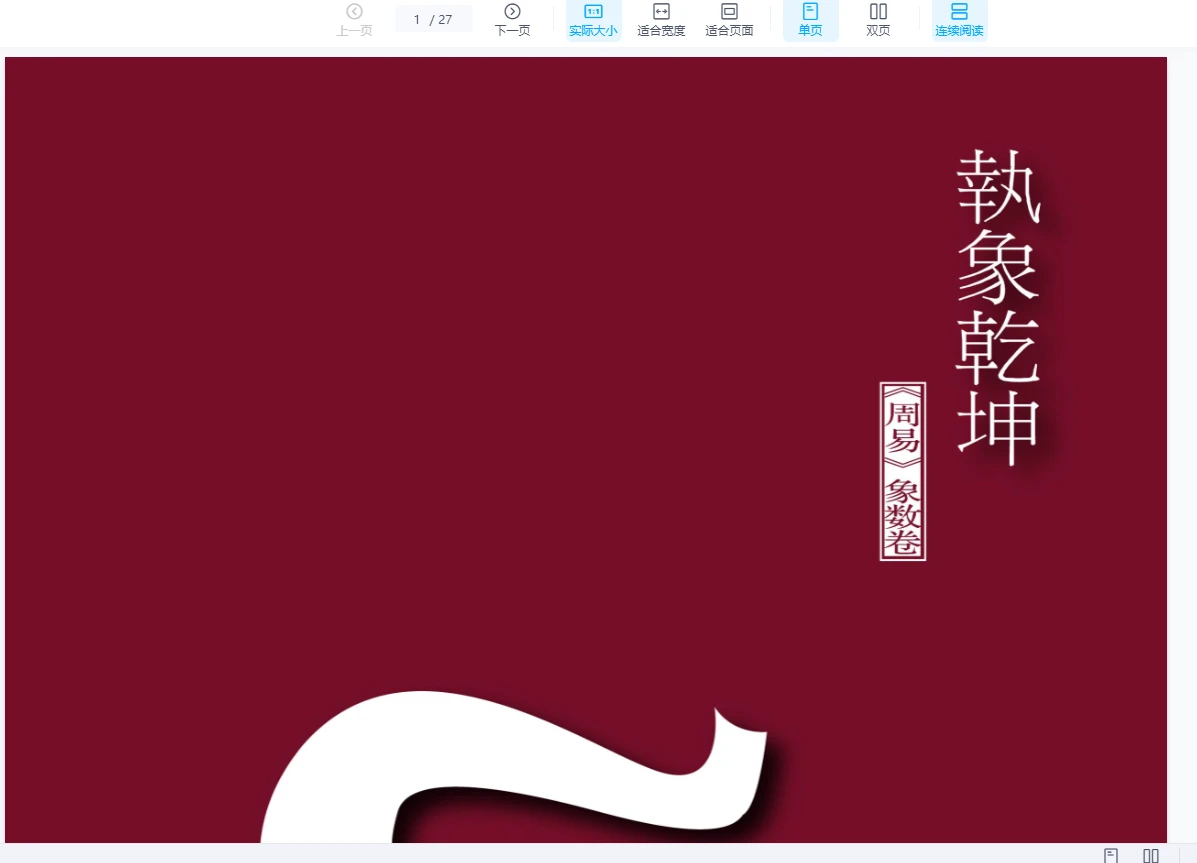Click the 上一页 text label
Viewport: 1197px width, 863px height.
click(354, 31)
